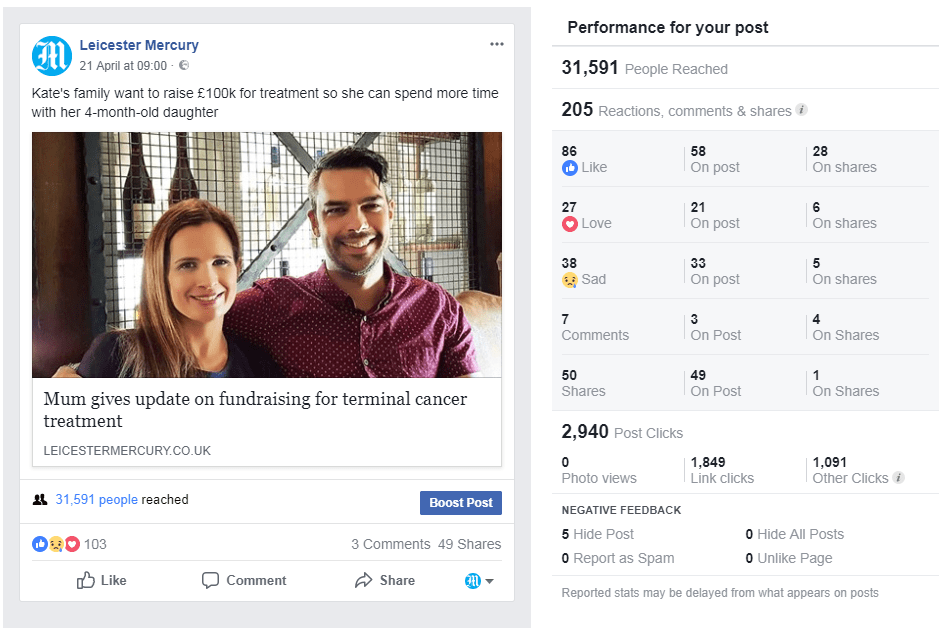The height and width of the screenshot is (633, 943).
Task: Click the 31,591 people reached link
Action: [97, 500]
